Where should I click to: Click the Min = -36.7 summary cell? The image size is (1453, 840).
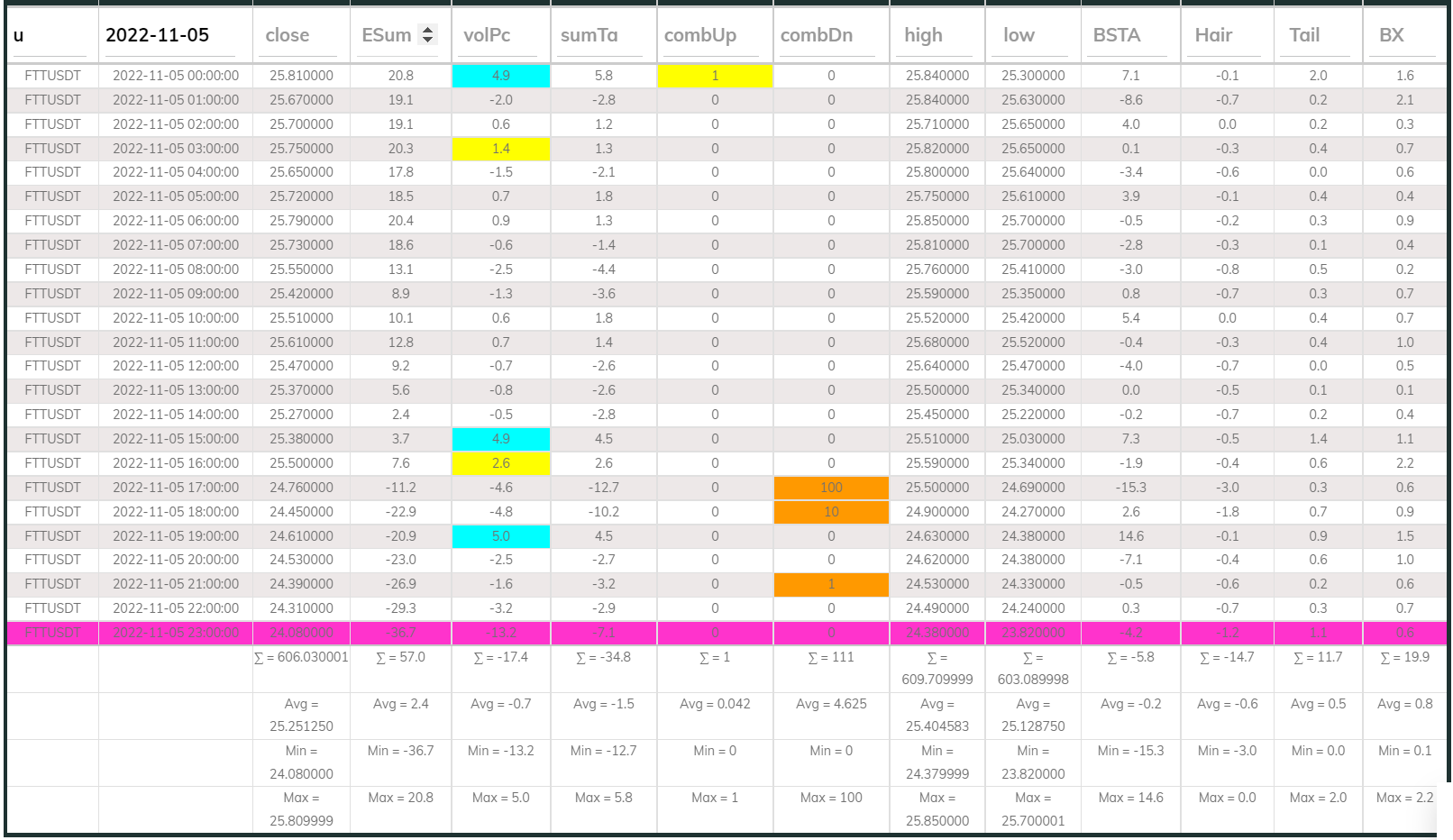point(399,750)
